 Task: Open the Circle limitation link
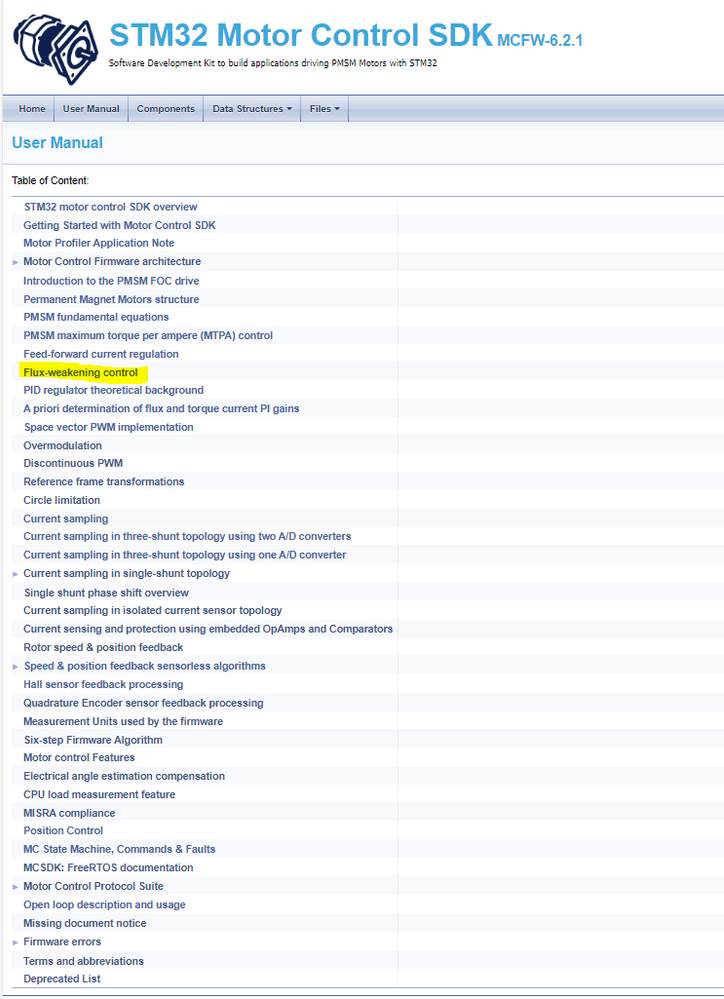62,500
